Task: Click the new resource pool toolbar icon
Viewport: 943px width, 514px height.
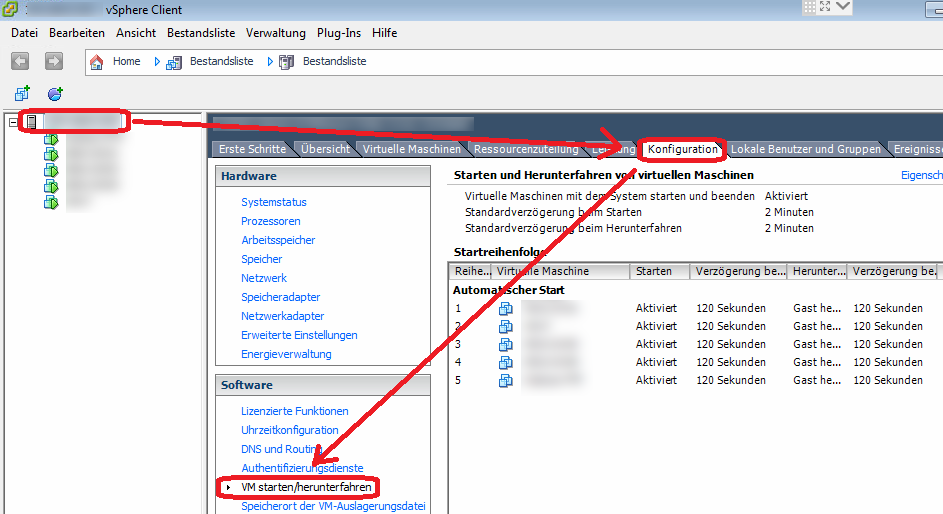Action: pos(55,94)
